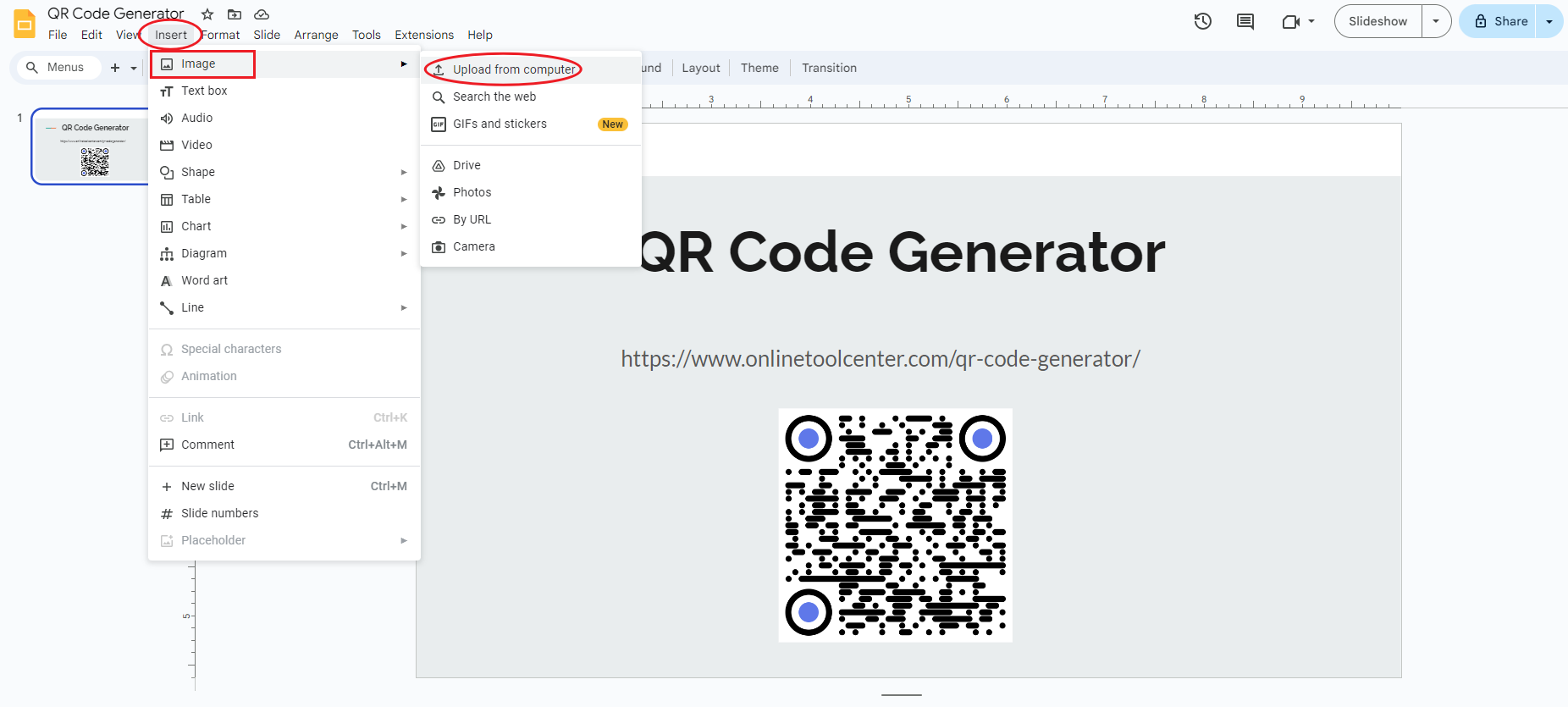
Task: Select New slide menu entry
Action: coord(284,486)
